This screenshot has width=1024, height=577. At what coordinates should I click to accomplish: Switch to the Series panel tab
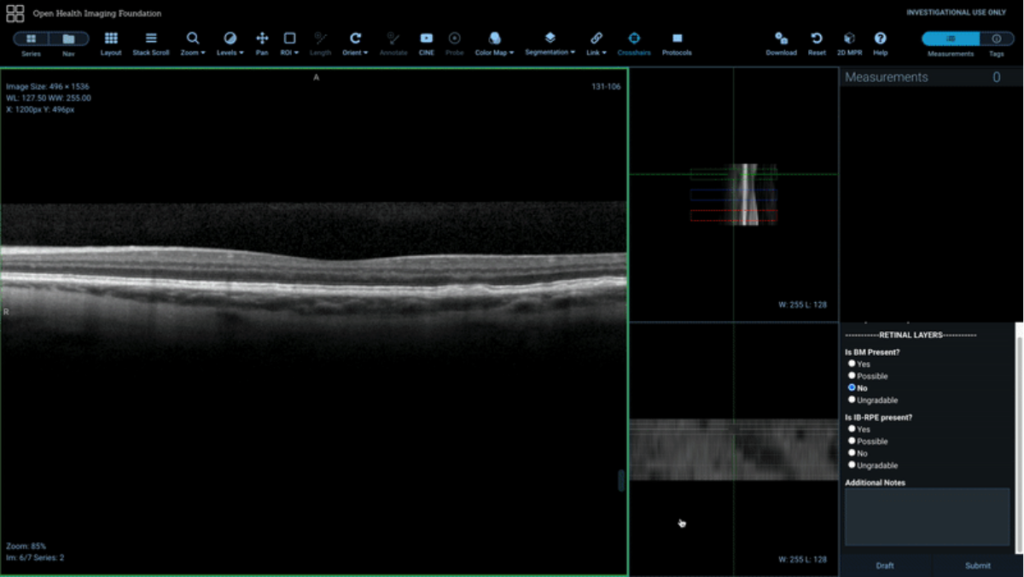click(31, 39)
